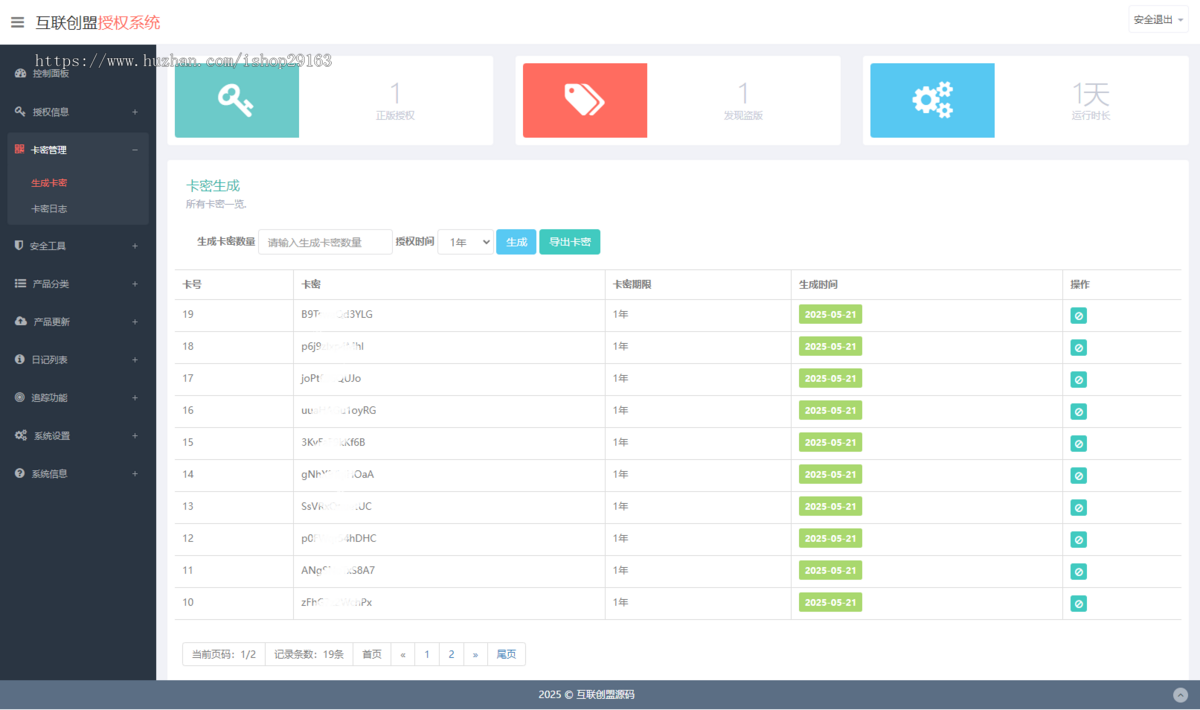1200x710 pixels.
Task: Click the blue gears tile for 运行时长
Action: click(932, 100)
